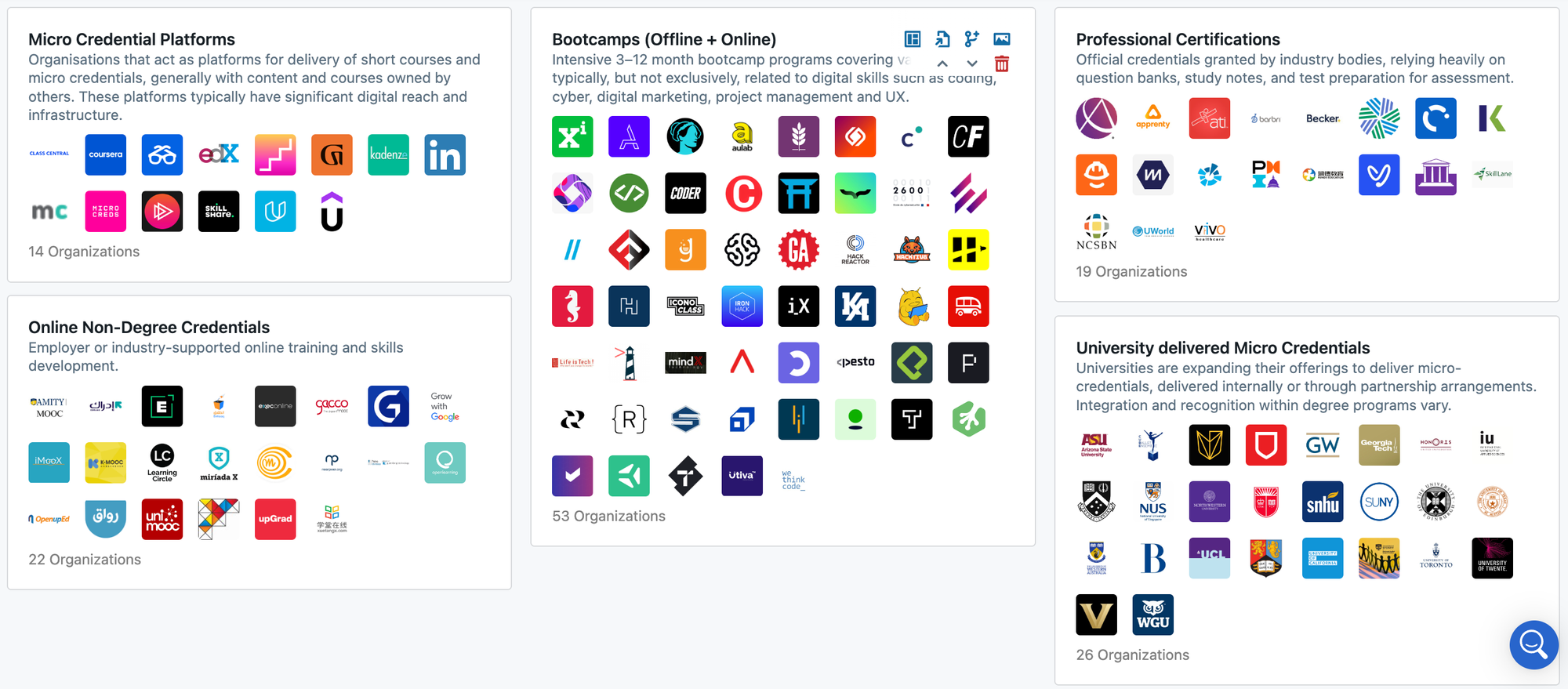Screen dimensions: 1568x689
Task: Select the ViVO healthcare logo
Action: 1210,231
